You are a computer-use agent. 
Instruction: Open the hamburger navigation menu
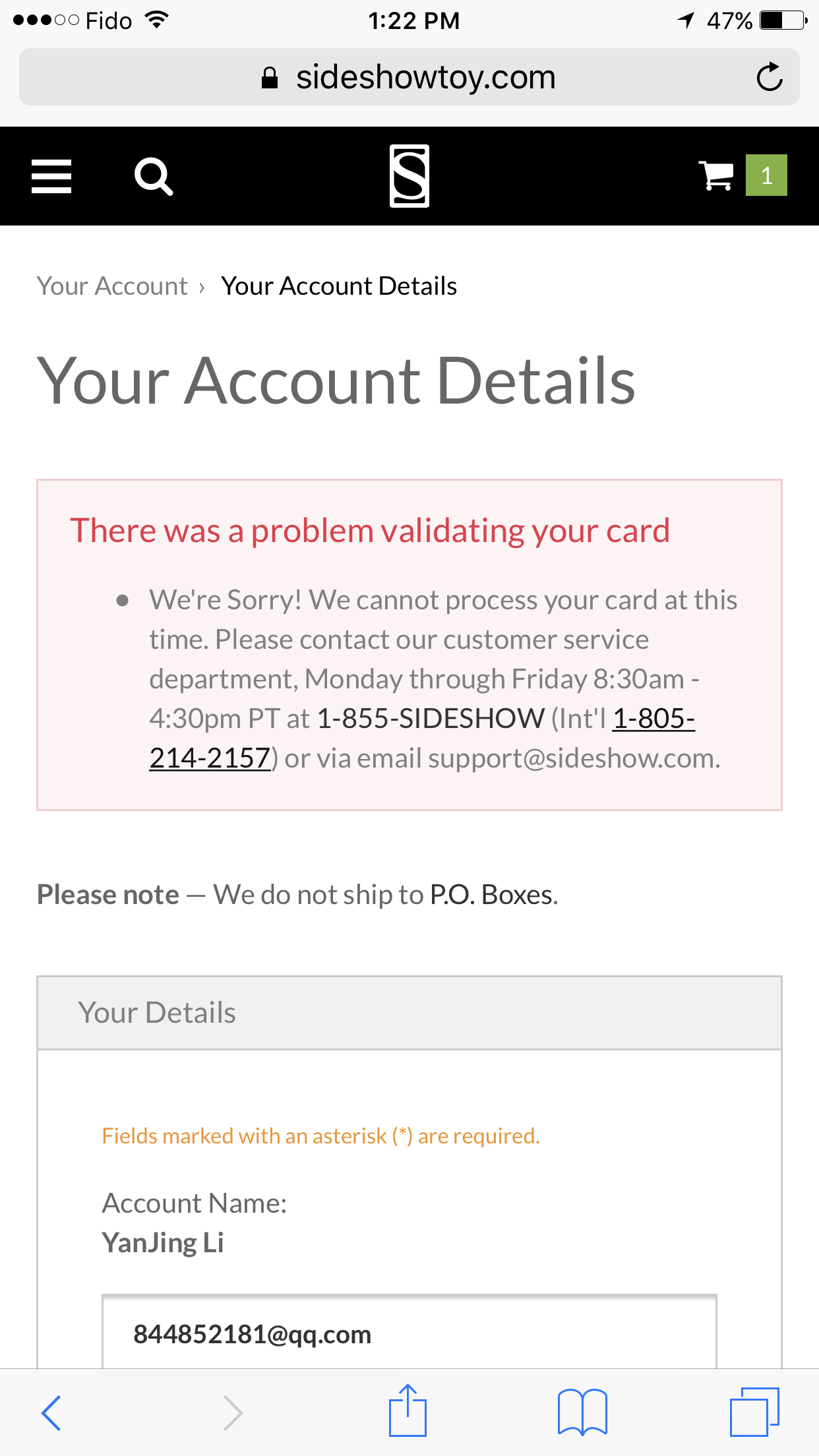click(51, 176)
